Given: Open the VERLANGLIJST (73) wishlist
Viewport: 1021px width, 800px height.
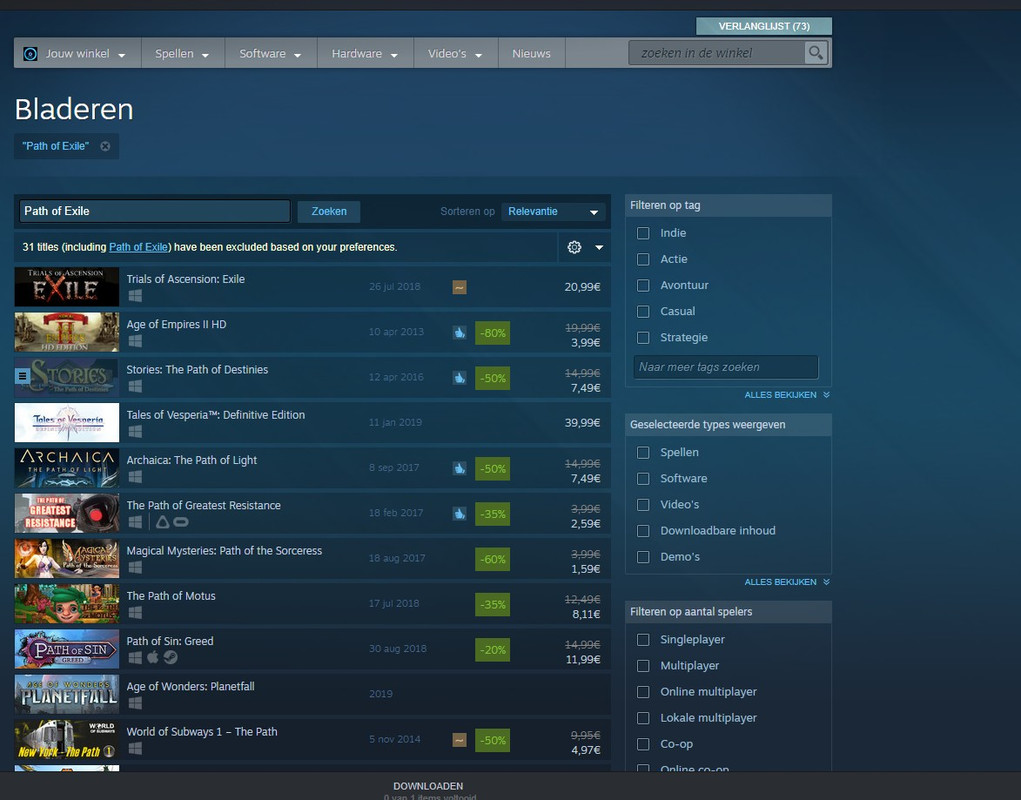Looking at the screenshot, I should point(764,26).
